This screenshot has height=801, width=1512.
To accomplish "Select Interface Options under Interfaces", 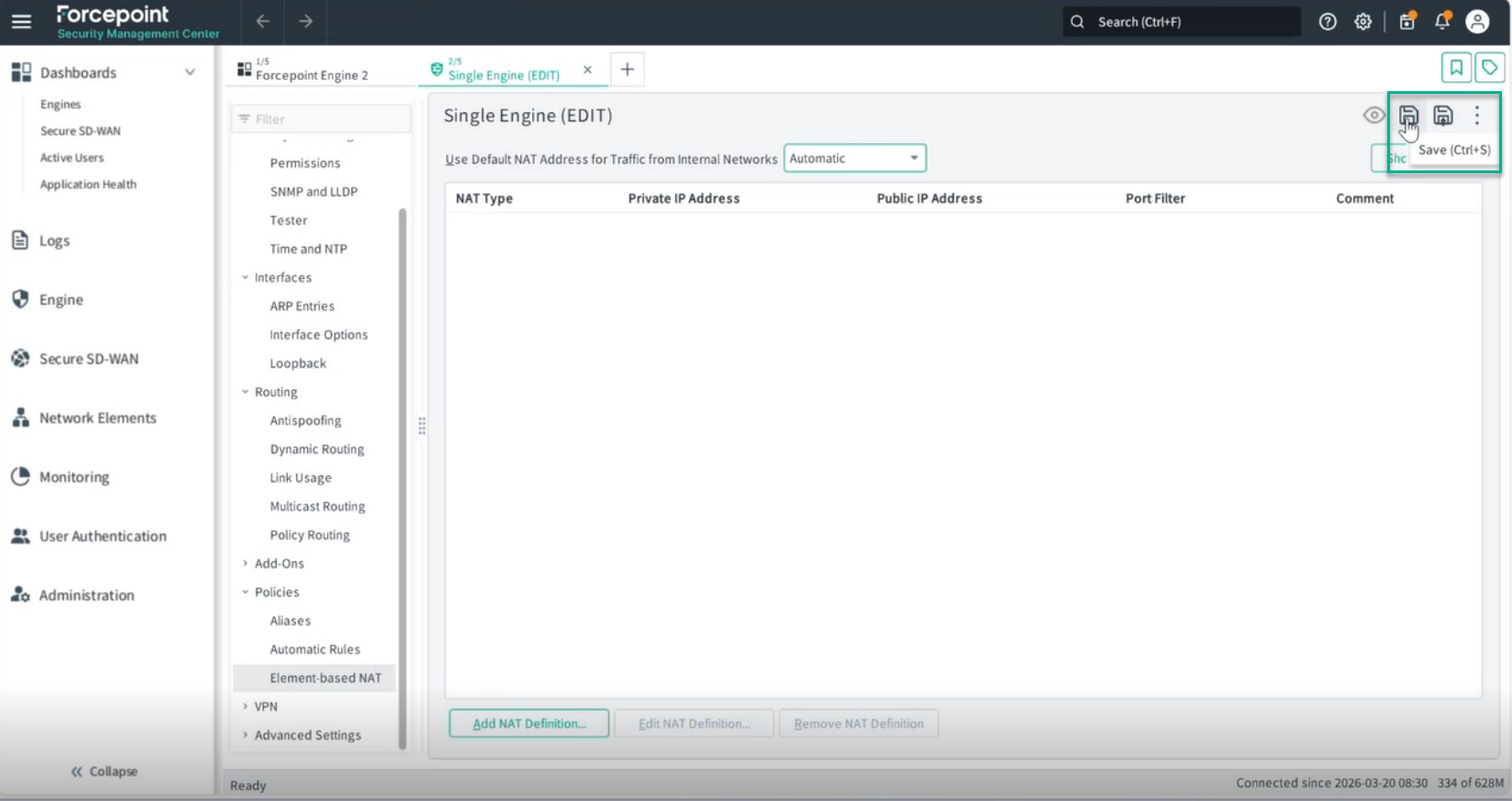I will 319,334.
